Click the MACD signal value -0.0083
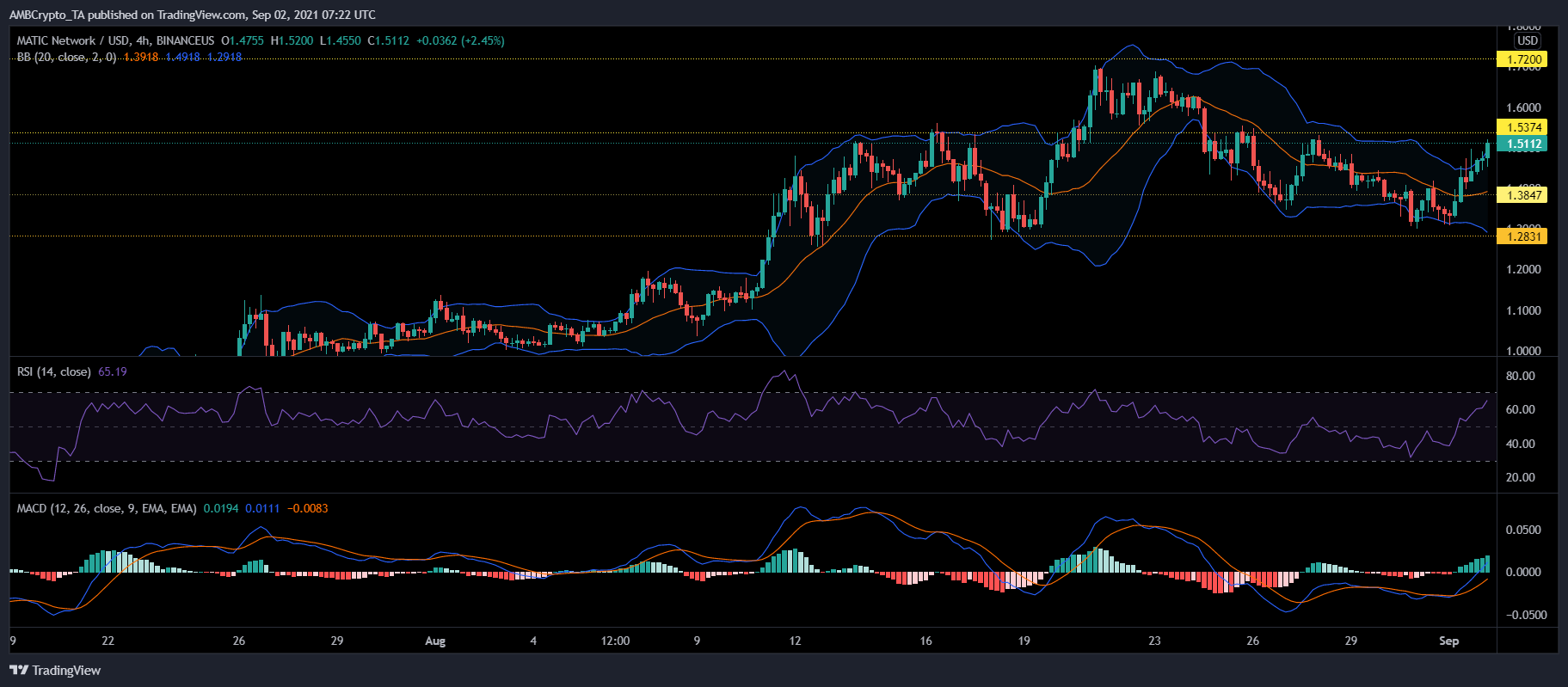 click(308, 508)
